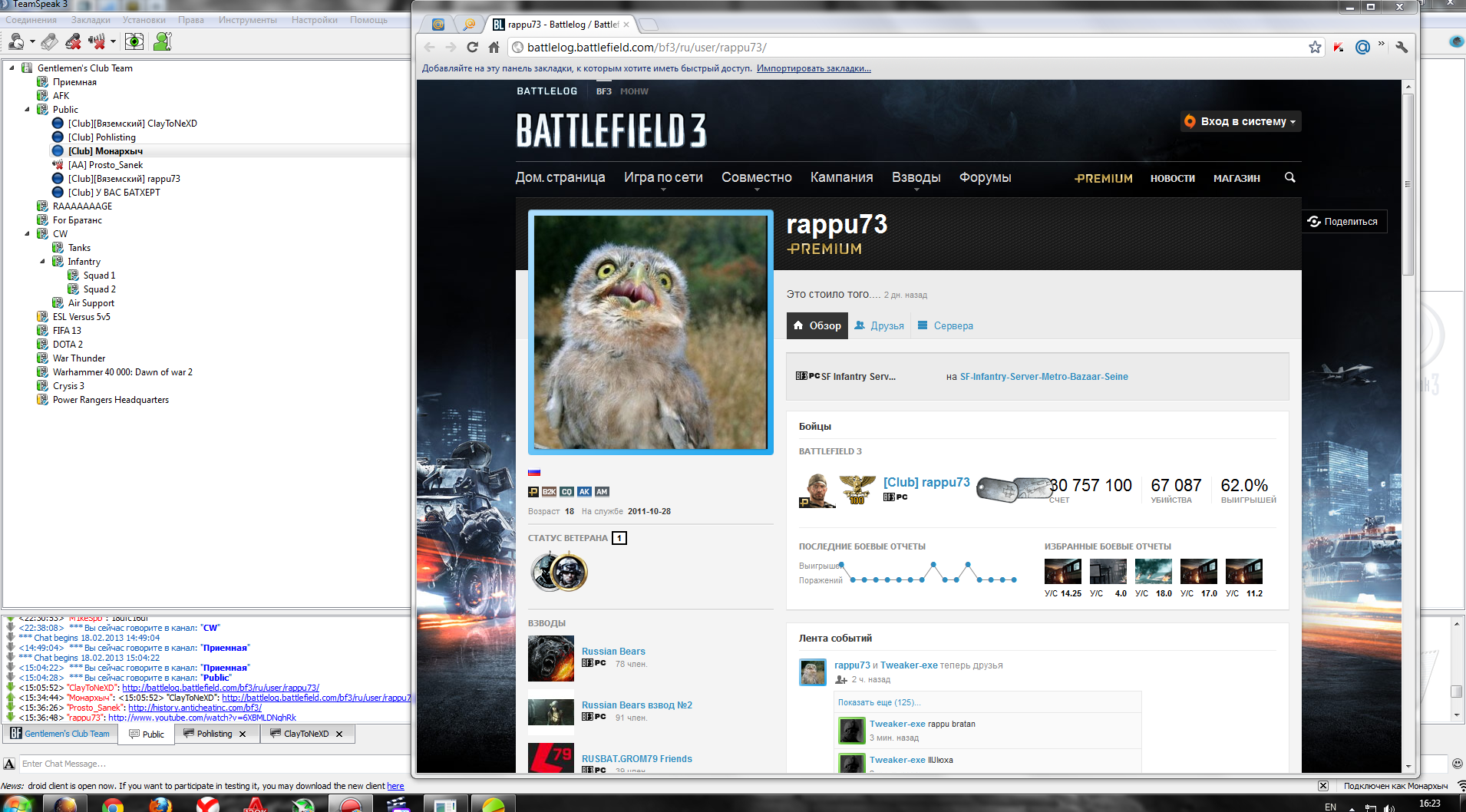Click TeamSpeak away status toolbar icon

(16, 41)
